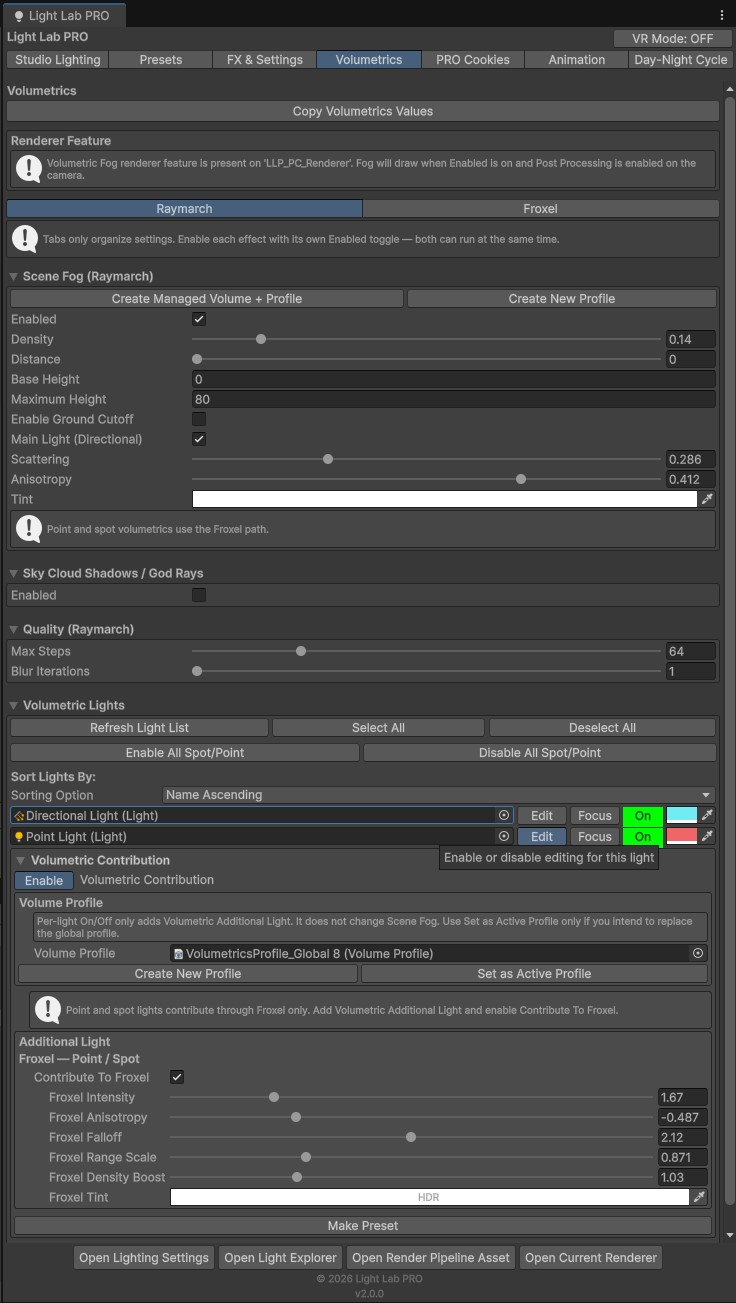The image size is (736, 1303).
Task: Click Create Managed Volume + Profile
Action: click(207, 299)
